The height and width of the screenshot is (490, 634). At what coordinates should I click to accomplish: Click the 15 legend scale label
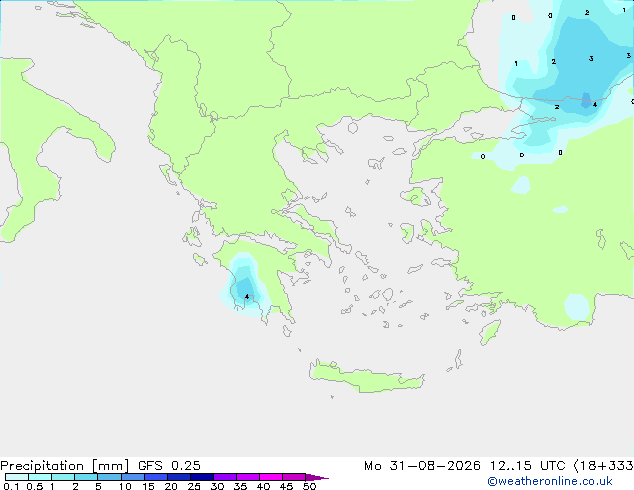[148, 486]
